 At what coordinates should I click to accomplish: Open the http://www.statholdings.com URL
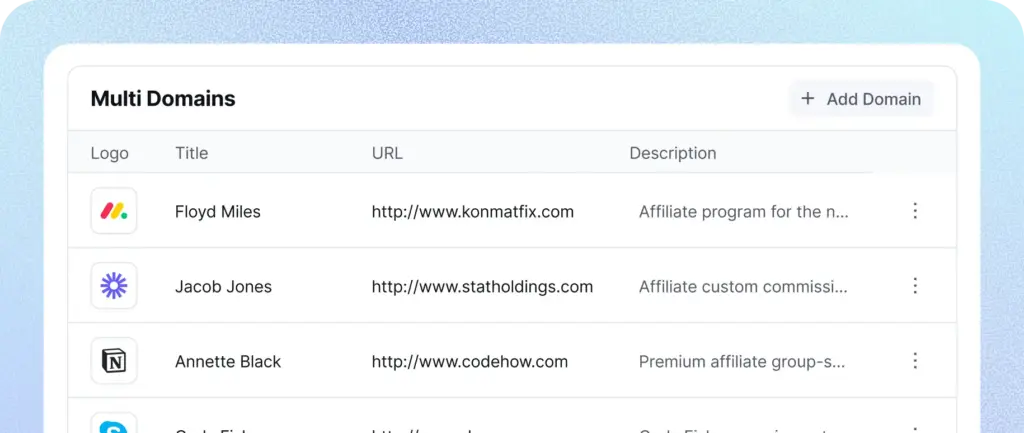point(482,287)
